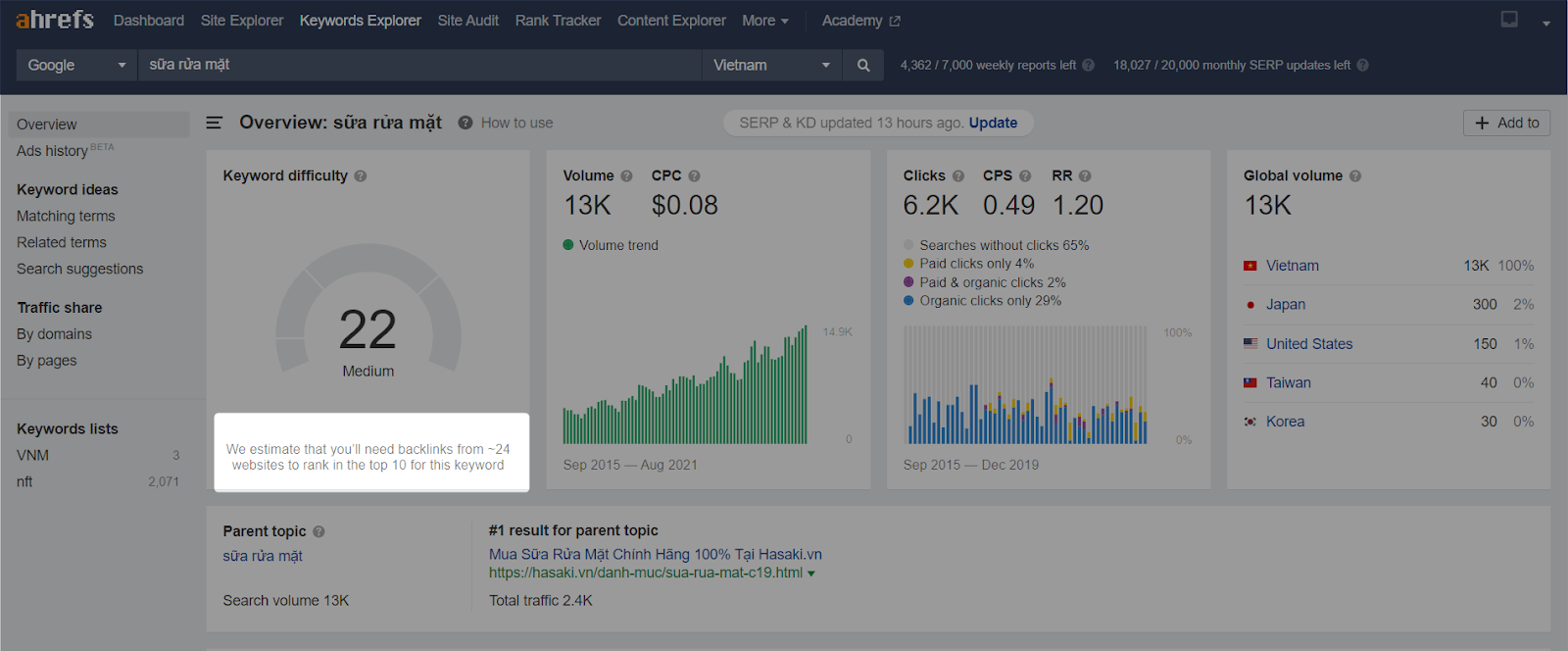1568x651 pixels.
Task: Show Parent topic help tooltip
Action: pos(318,531)
